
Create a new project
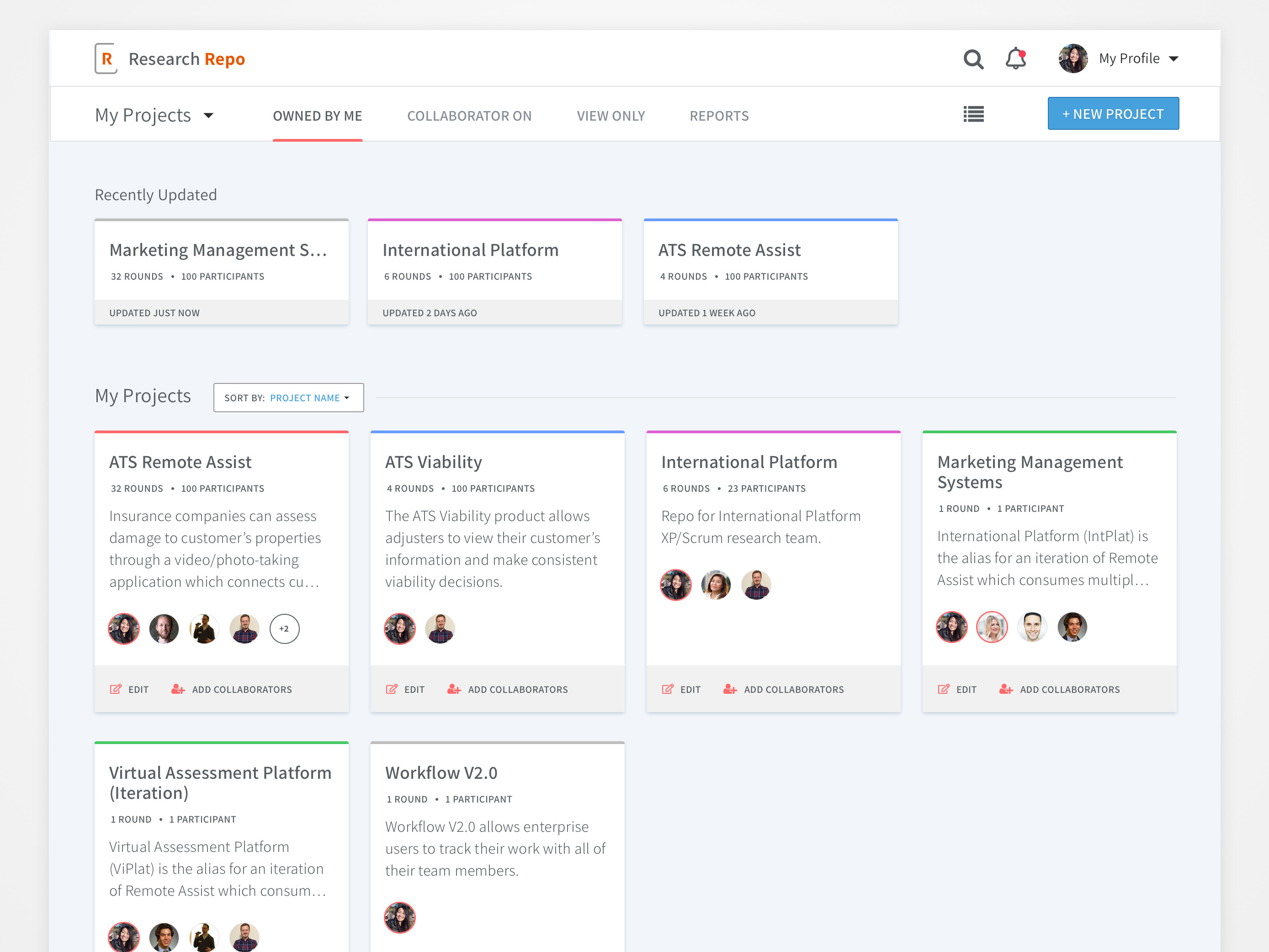[x=1112, y=113]
